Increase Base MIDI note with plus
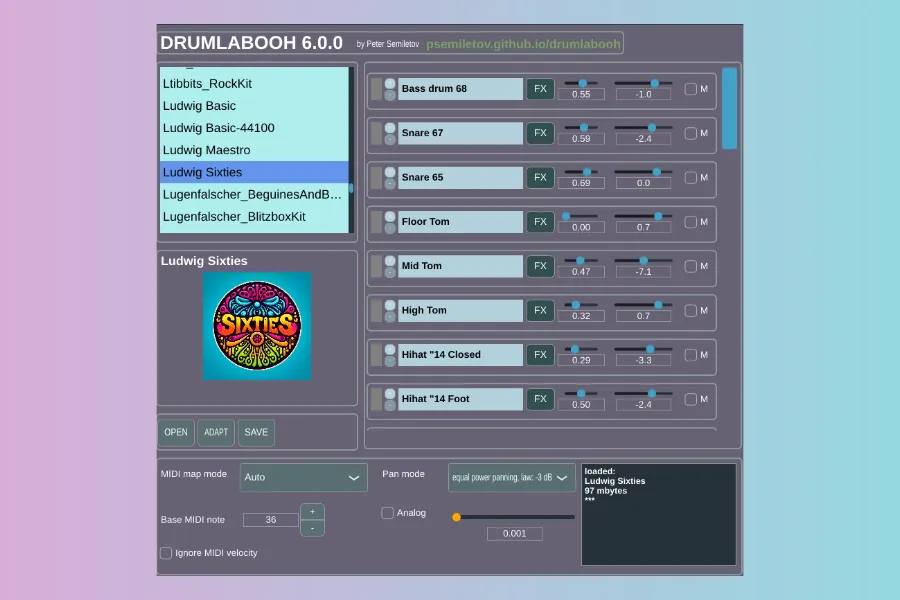 coord(312,511)
